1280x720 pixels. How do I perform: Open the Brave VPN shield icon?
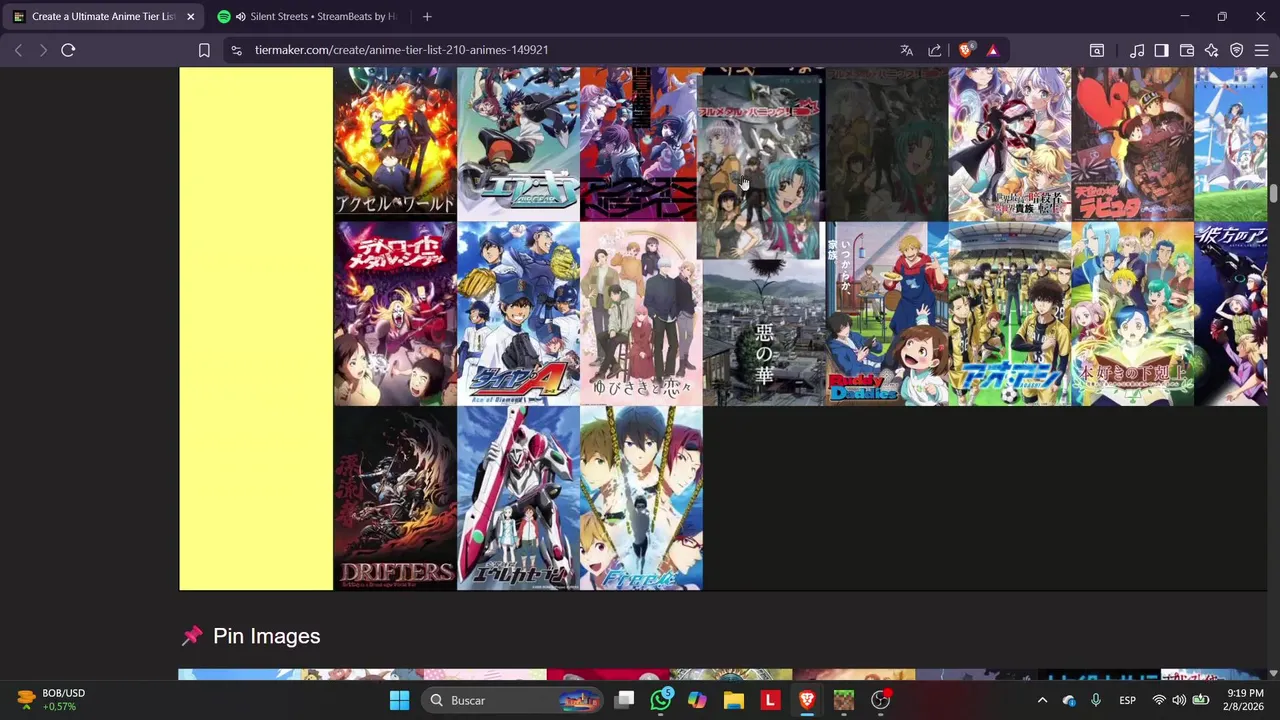pyautogui.click(x=1236, y=50)
